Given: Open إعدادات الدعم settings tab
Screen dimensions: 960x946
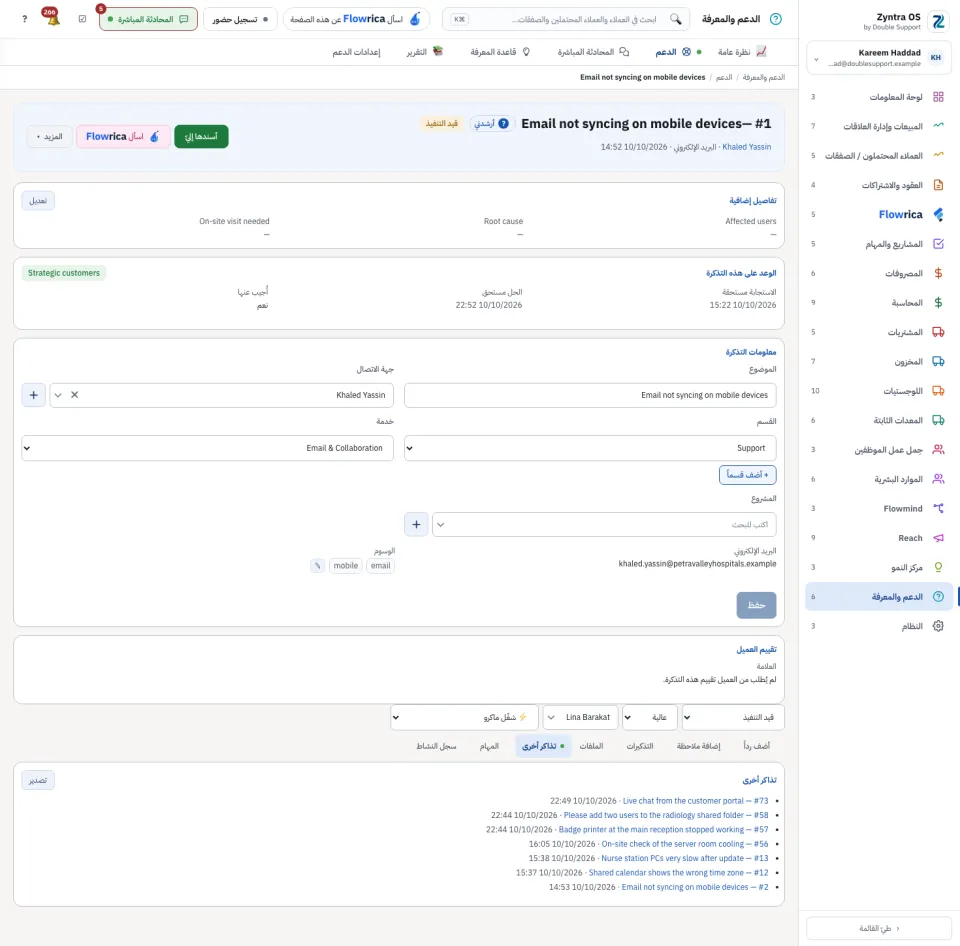Looking at the screenshot, I should pos(356,52).
